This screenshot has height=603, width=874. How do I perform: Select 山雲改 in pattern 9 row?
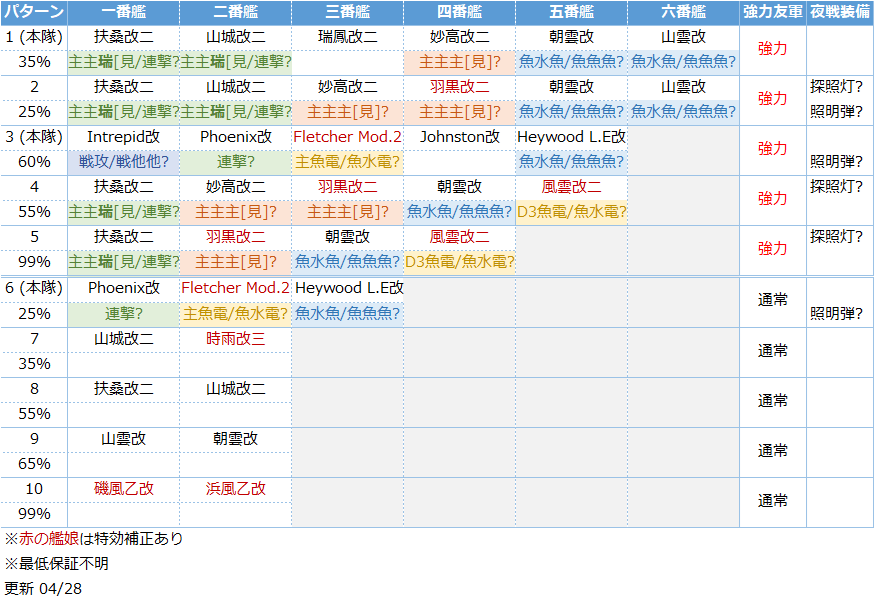click(x=124, y=439)
